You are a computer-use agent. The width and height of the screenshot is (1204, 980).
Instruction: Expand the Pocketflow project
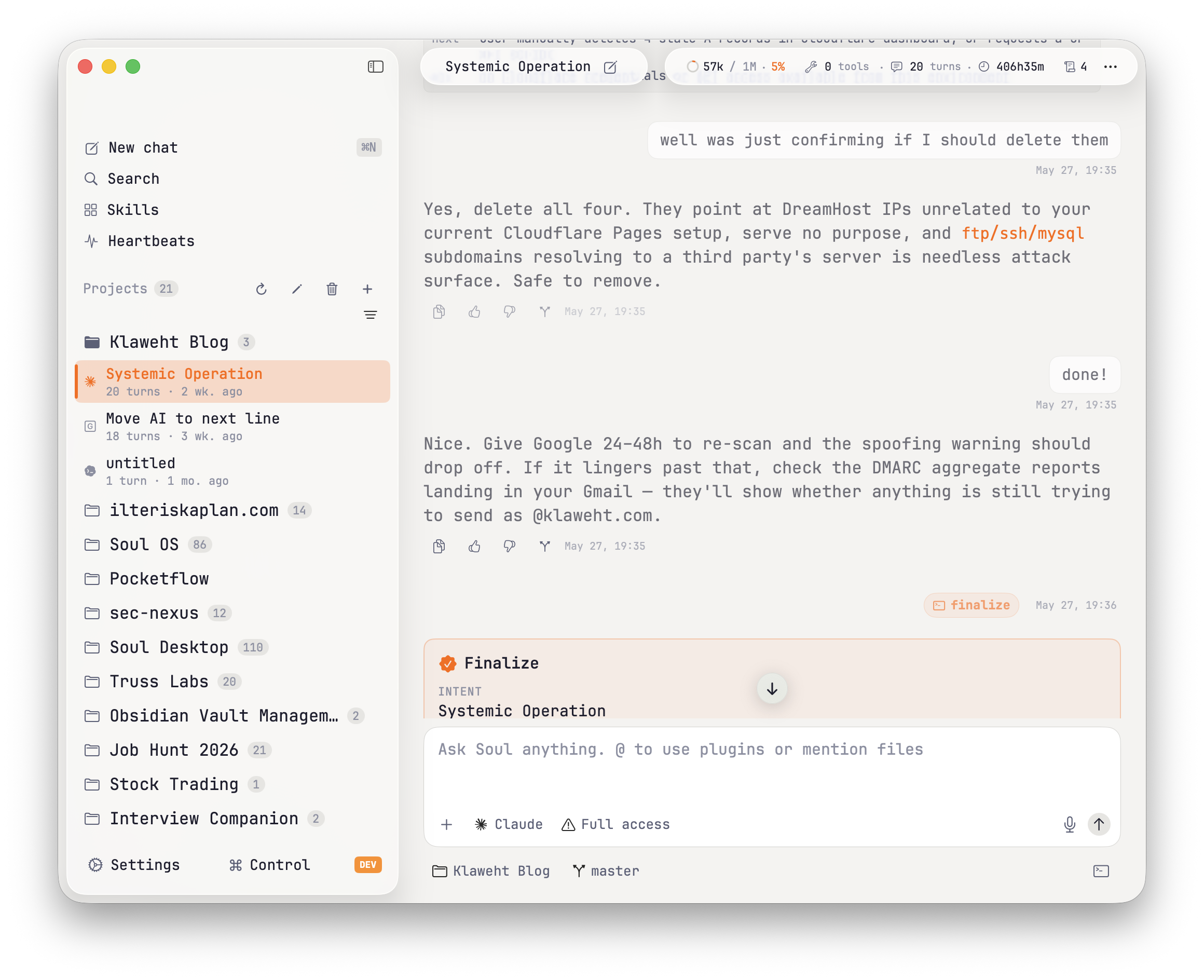point(232,579)
